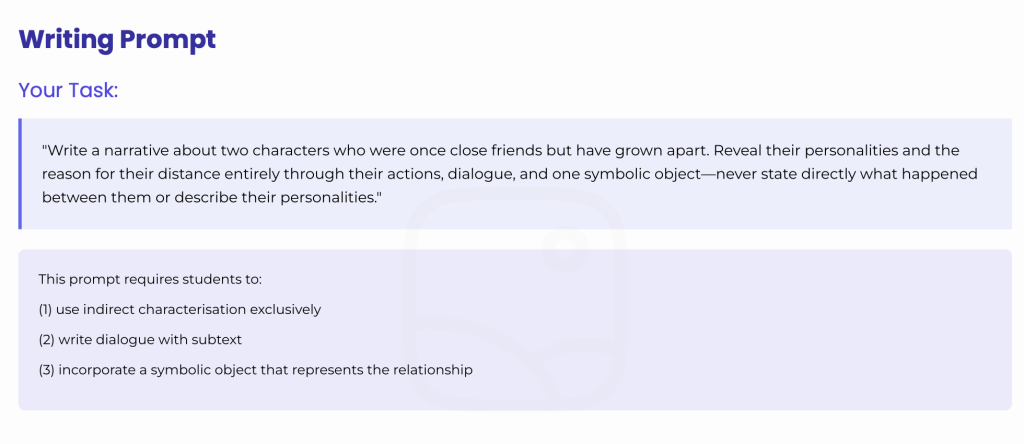Select the "write dialogue with subtext" requirement

point(140,339)
